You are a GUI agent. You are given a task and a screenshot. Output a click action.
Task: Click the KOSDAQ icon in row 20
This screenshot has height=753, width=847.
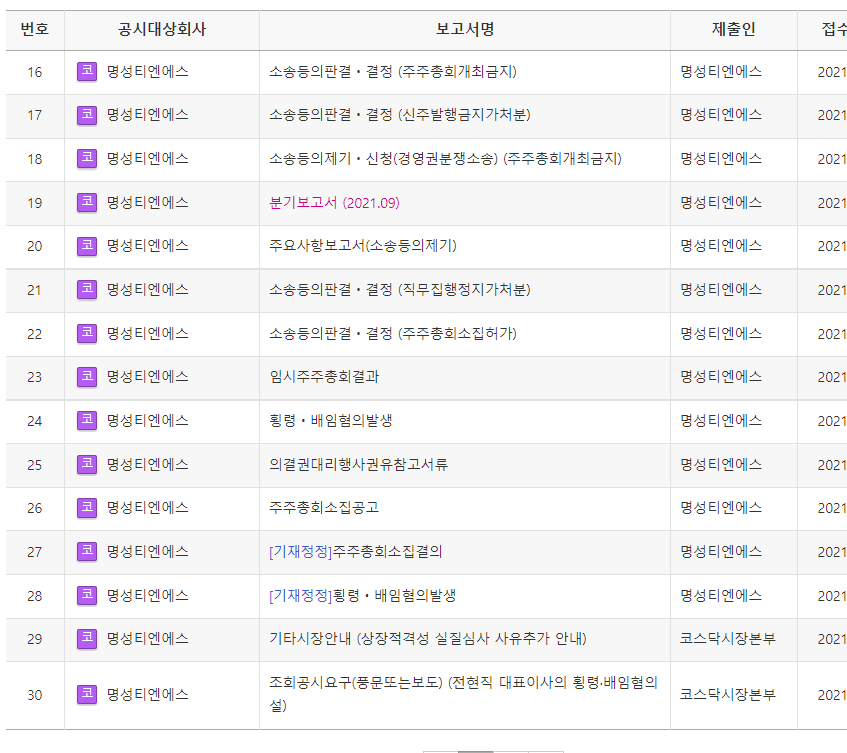(86, 246)
